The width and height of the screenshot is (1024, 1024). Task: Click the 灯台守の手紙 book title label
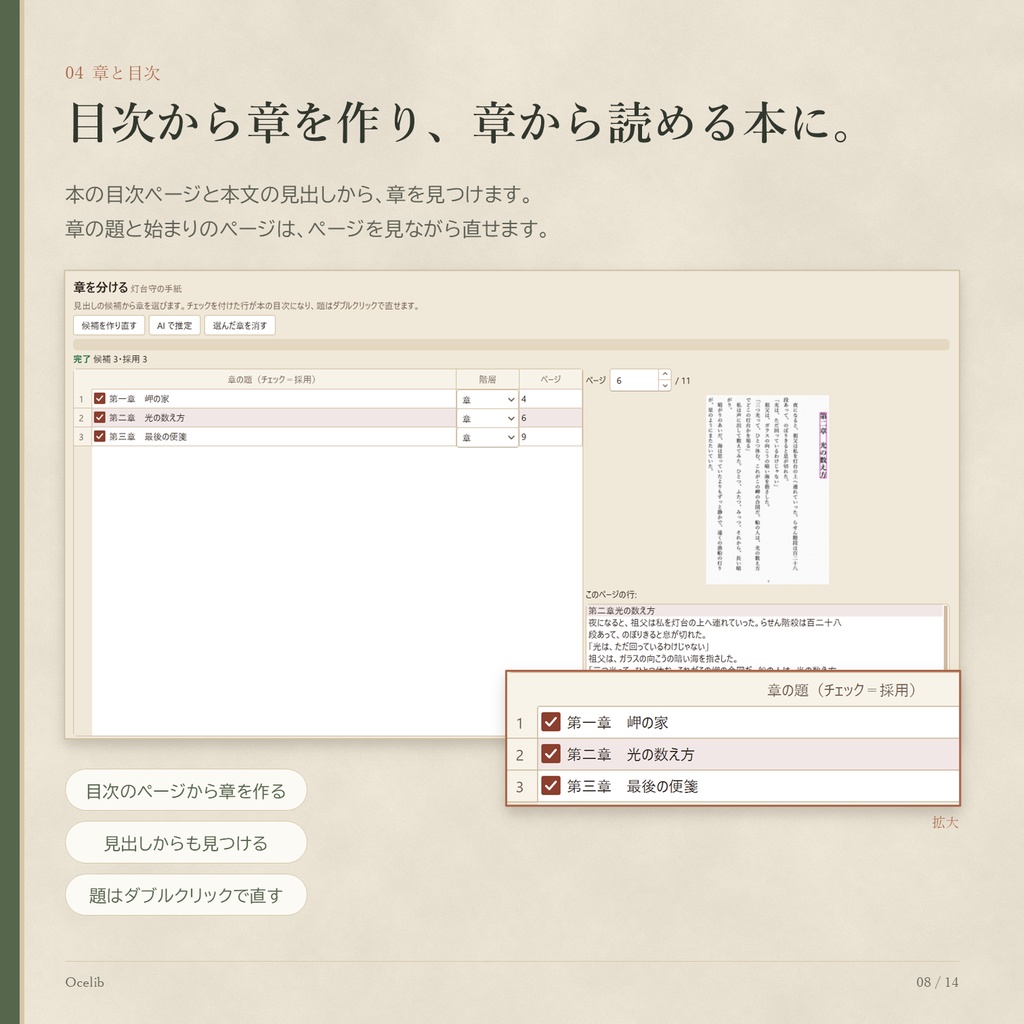point(156,289)
